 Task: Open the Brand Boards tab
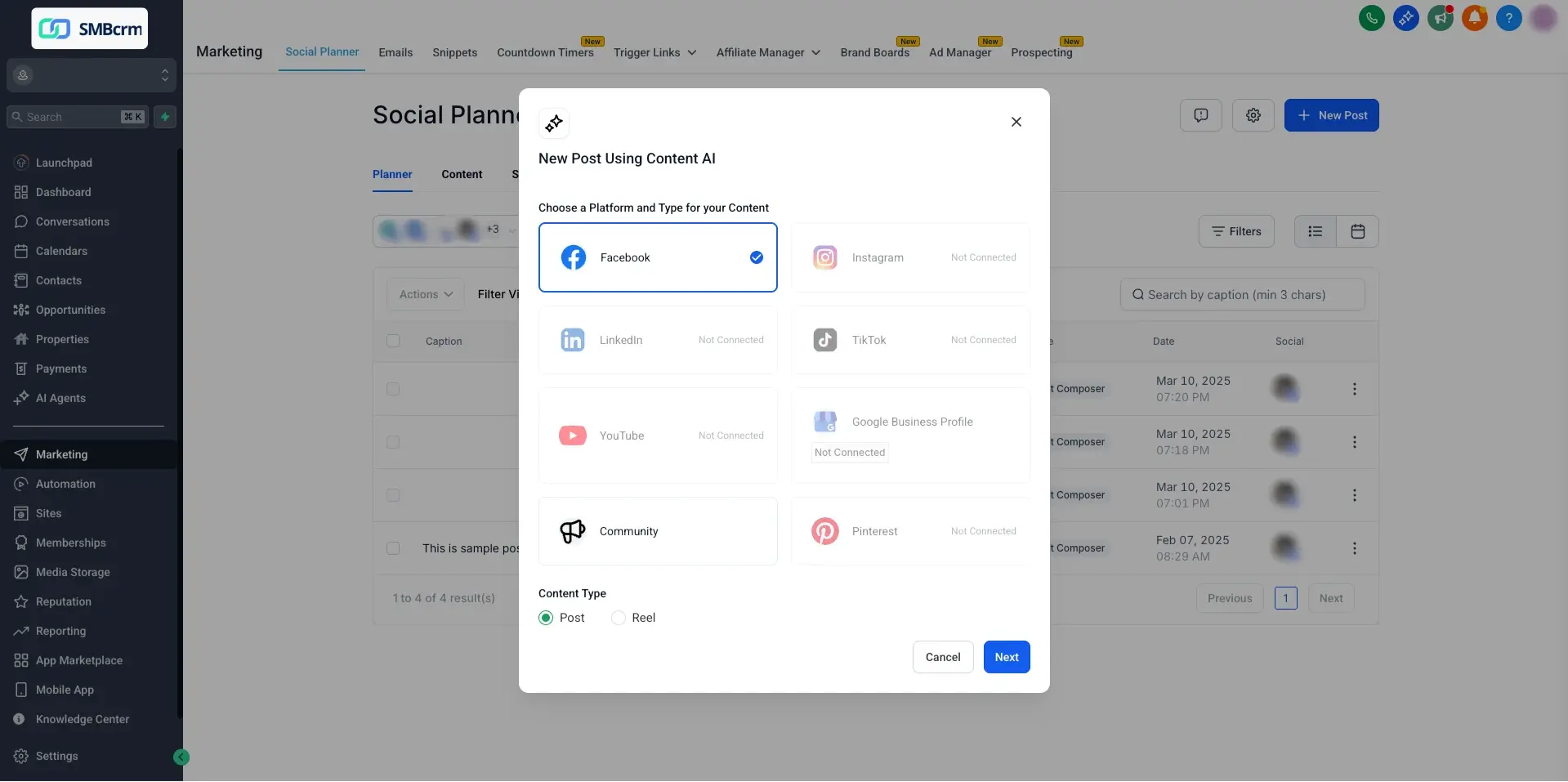click(874, 52)
